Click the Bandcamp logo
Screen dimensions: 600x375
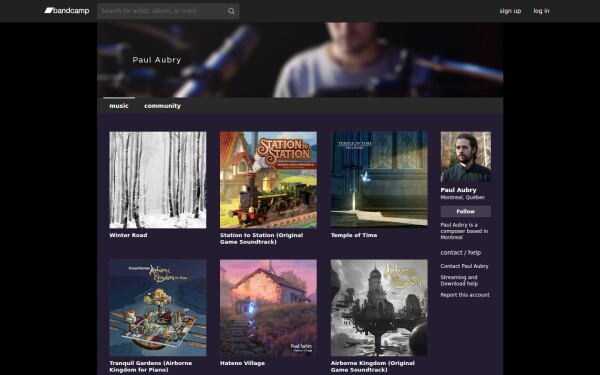click(x=67, y=11)
